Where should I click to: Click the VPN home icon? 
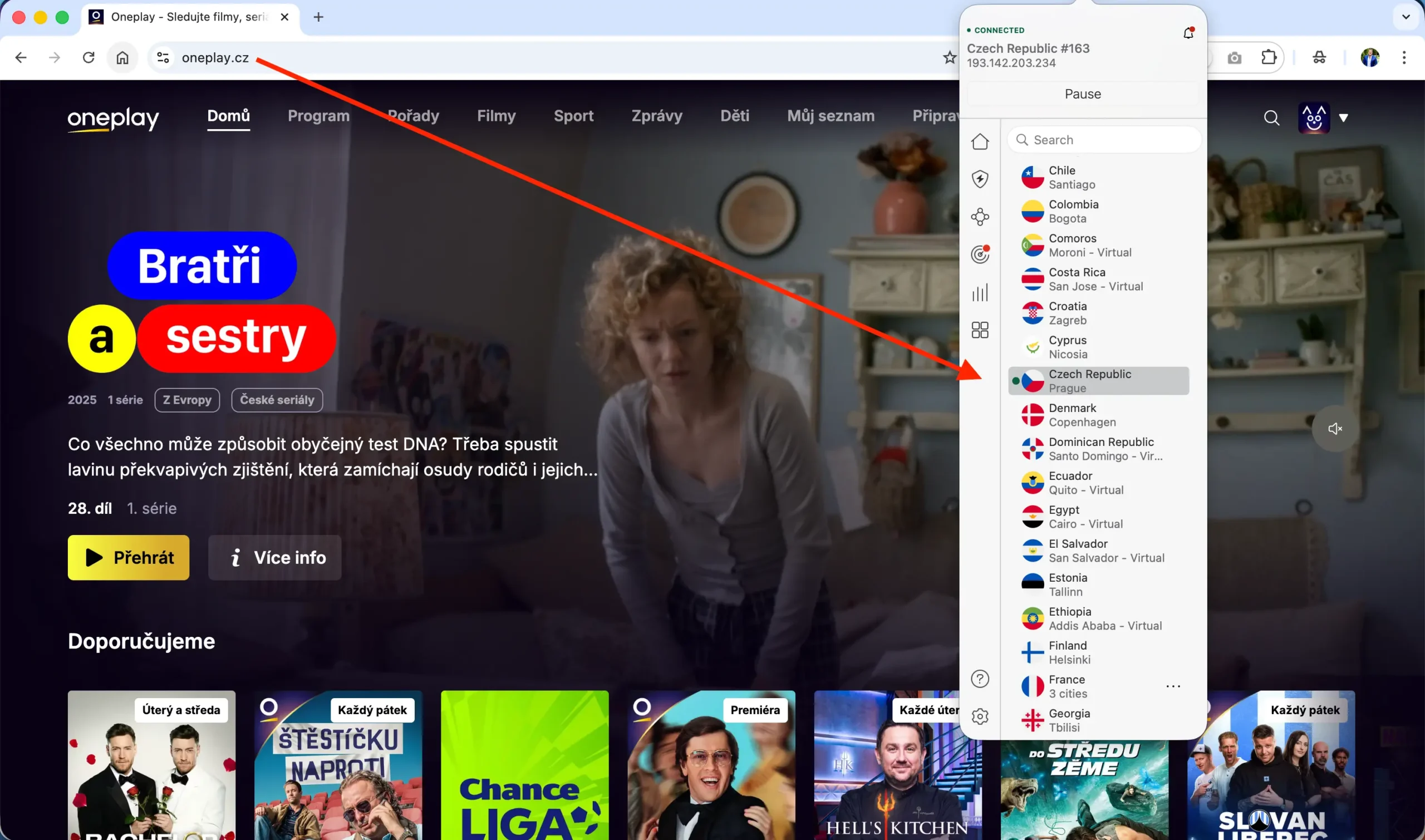tap(981, 141)
